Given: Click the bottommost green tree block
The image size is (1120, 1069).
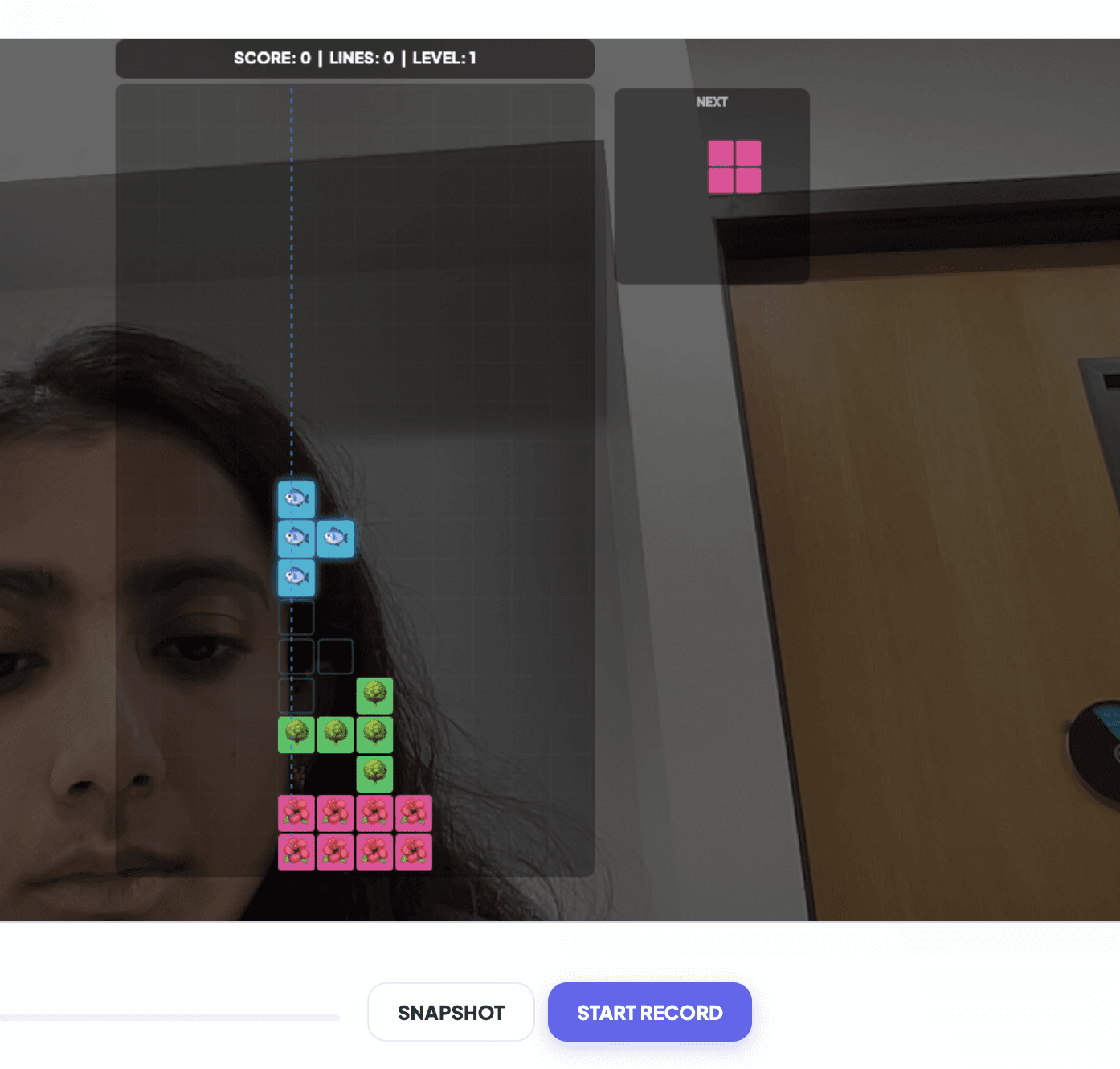Looking at the screenshot, I should [374, 773].
